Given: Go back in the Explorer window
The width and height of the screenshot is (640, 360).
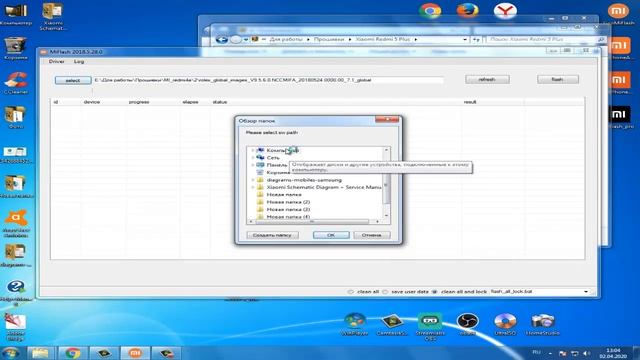Looking at the screenshot, I should pos(222,40).
